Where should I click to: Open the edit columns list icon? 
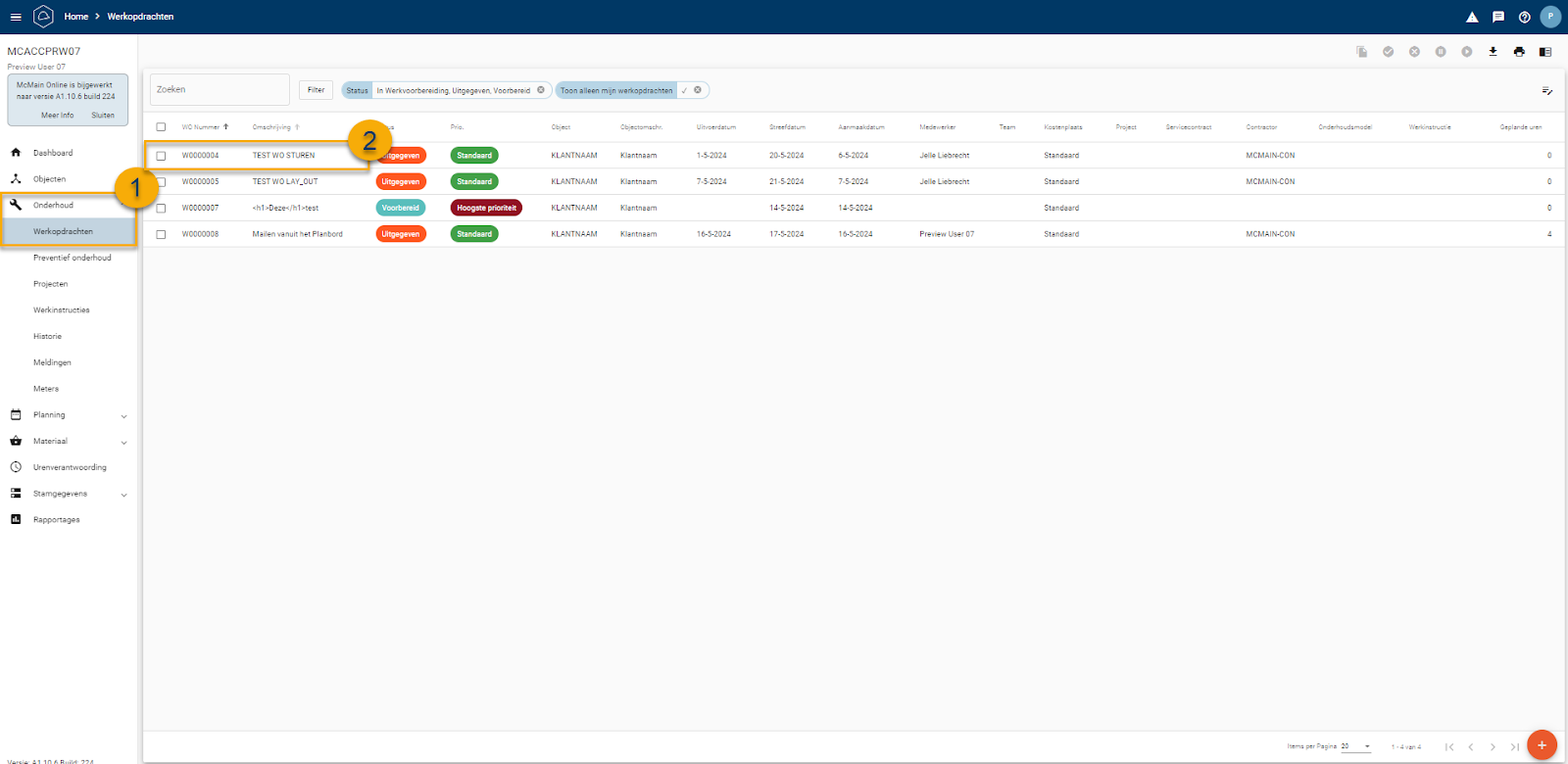tap(1546, 90)
